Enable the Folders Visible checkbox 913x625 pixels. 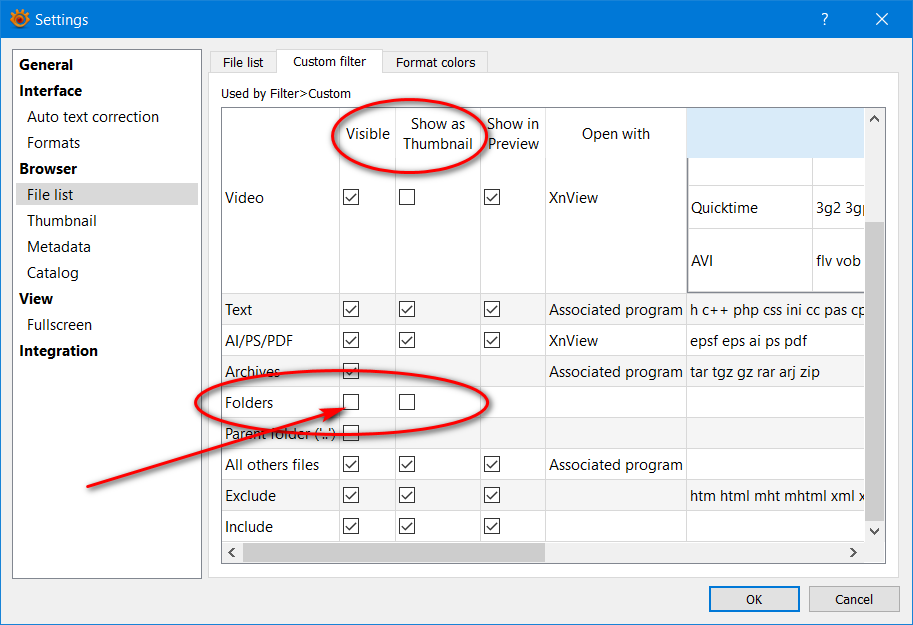pyautogui.click(x=351, y=402)
